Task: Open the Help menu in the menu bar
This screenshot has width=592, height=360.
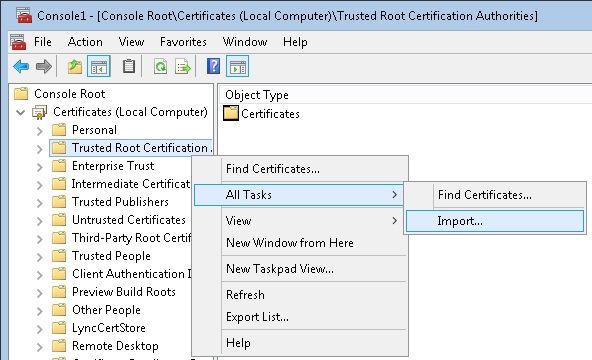Action: point(295,42)
